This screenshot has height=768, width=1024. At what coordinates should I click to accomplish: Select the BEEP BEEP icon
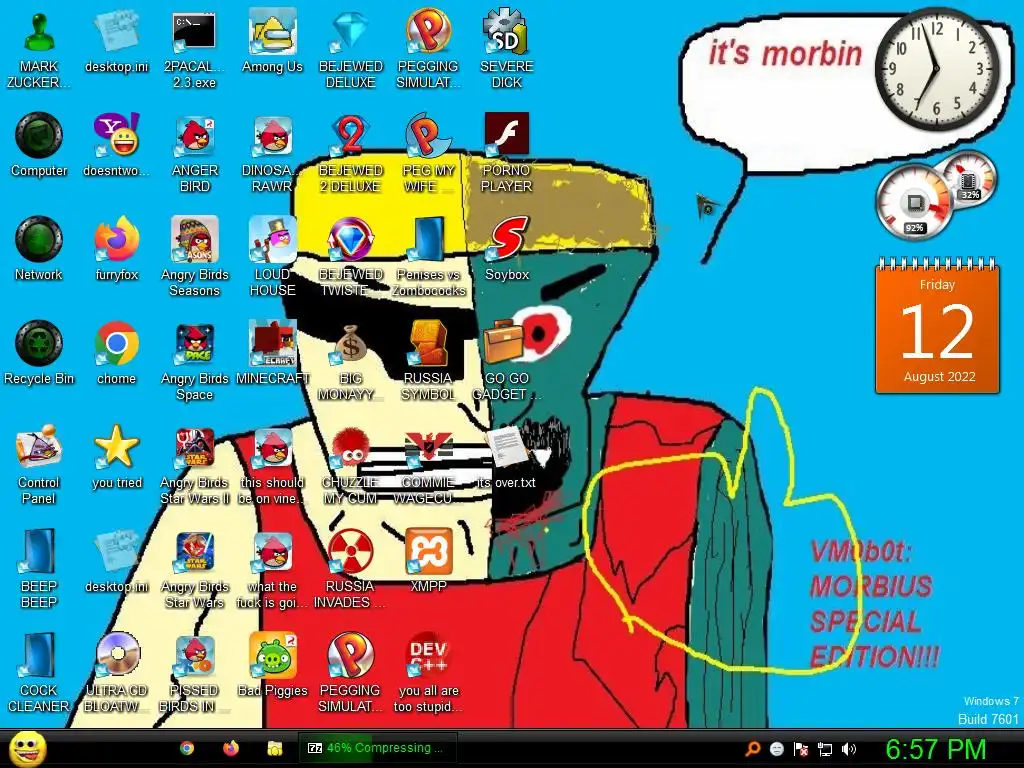pyautogui.click(x=39, y=569)
